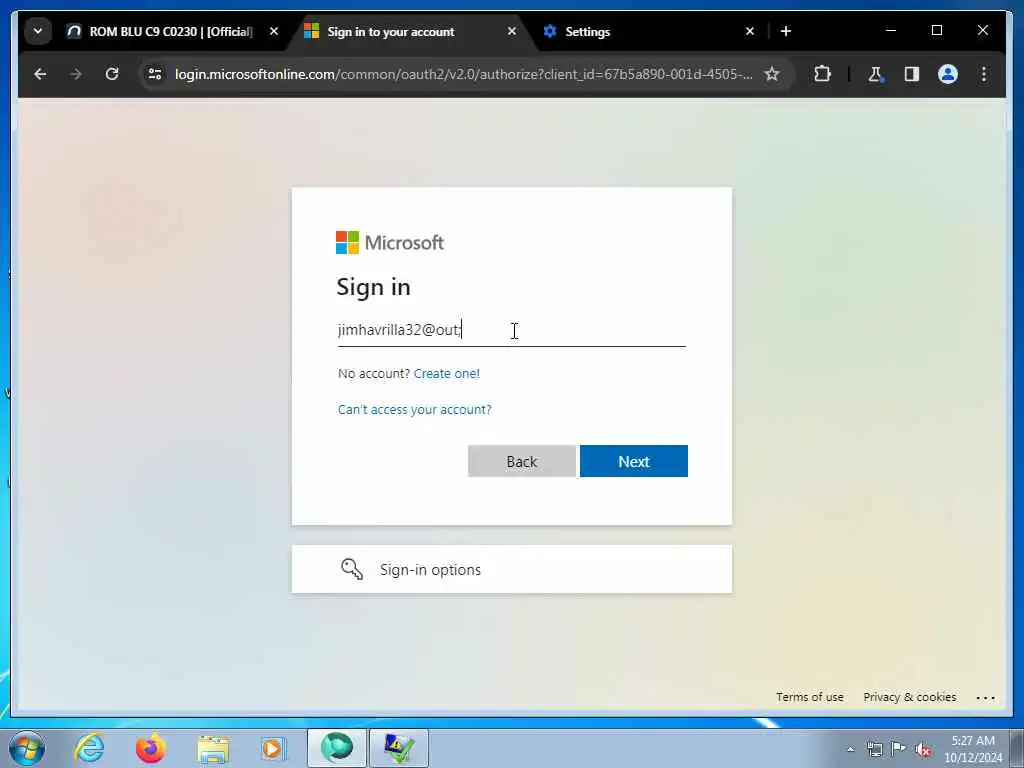Image resolution: width=1024 pixels, height=768 pixels.
Task: Open the taskbar clock showing 5:27 AM
Action: (973, 749)
